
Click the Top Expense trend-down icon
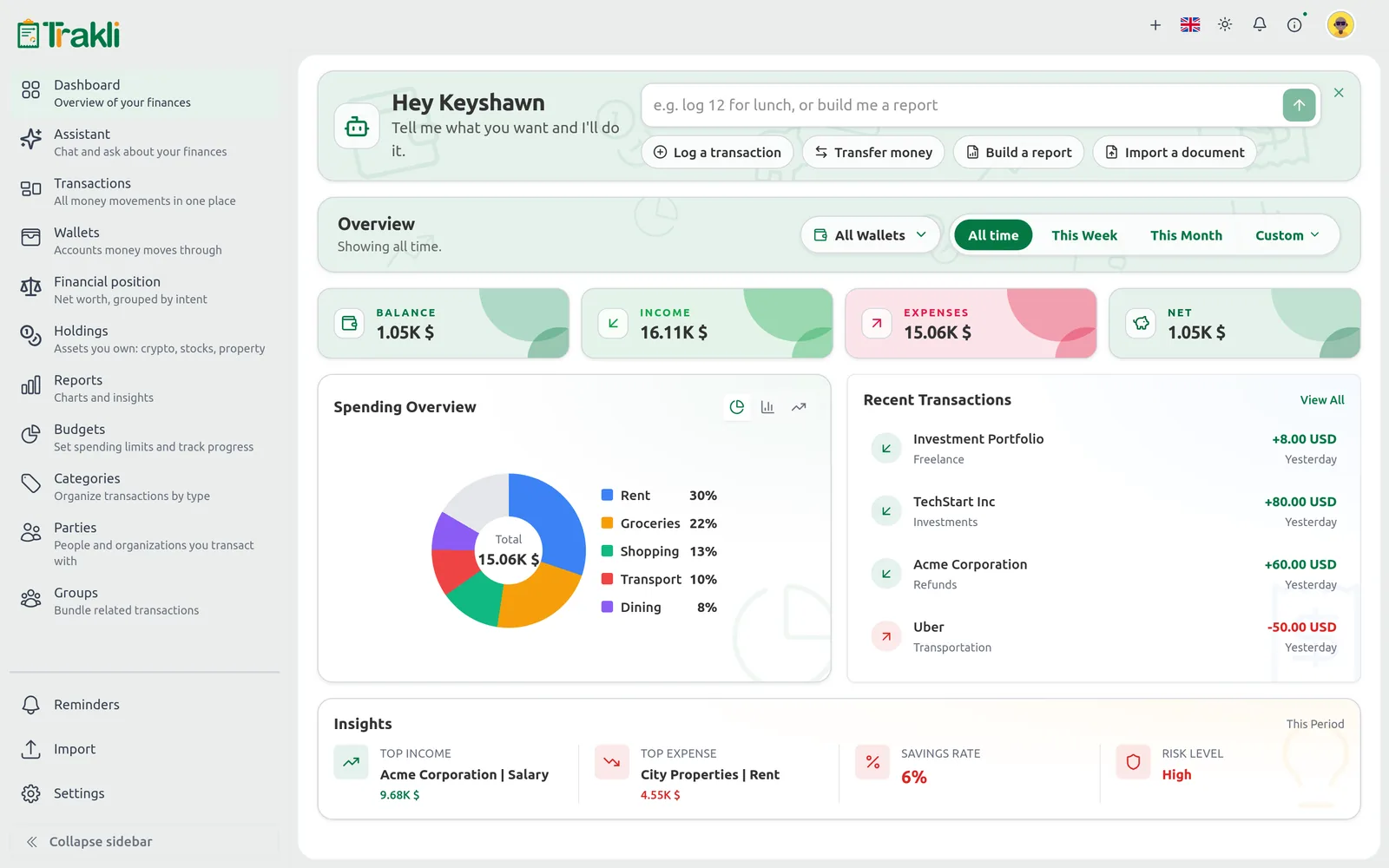612,762
